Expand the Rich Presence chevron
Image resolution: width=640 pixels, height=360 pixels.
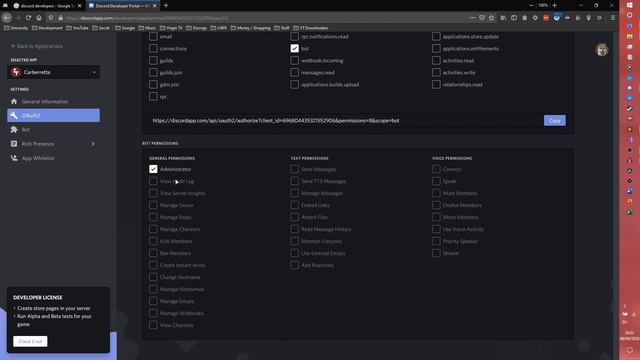point(93,144)
